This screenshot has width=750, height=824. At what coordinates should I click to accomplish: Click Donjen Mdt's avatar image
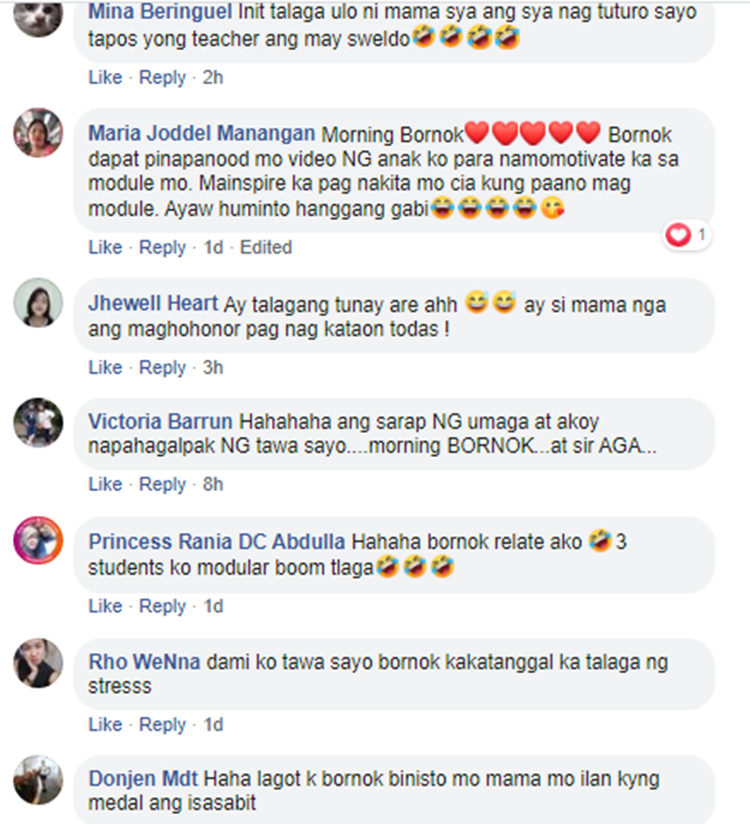[x=38, y=780]
